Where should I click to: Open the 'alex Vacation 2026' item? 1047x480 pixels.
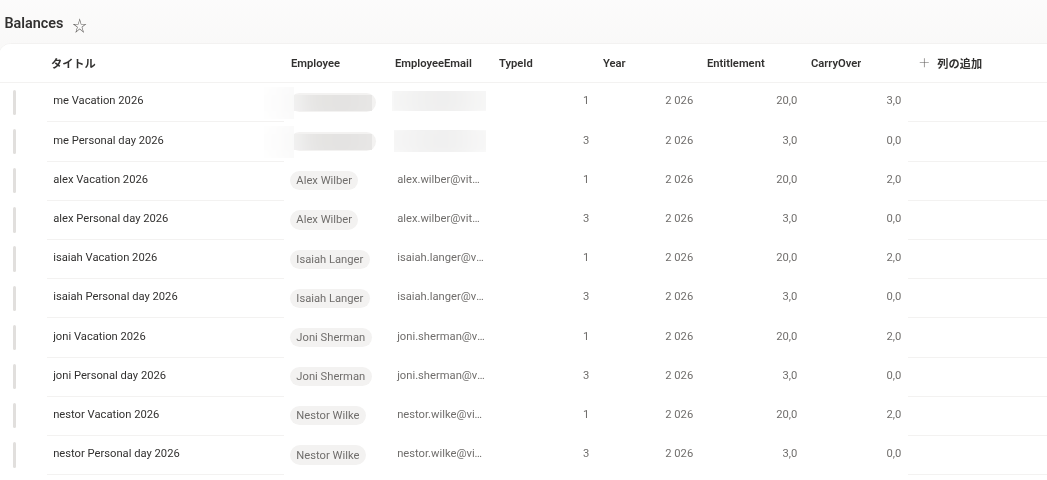tap(100, 179)
